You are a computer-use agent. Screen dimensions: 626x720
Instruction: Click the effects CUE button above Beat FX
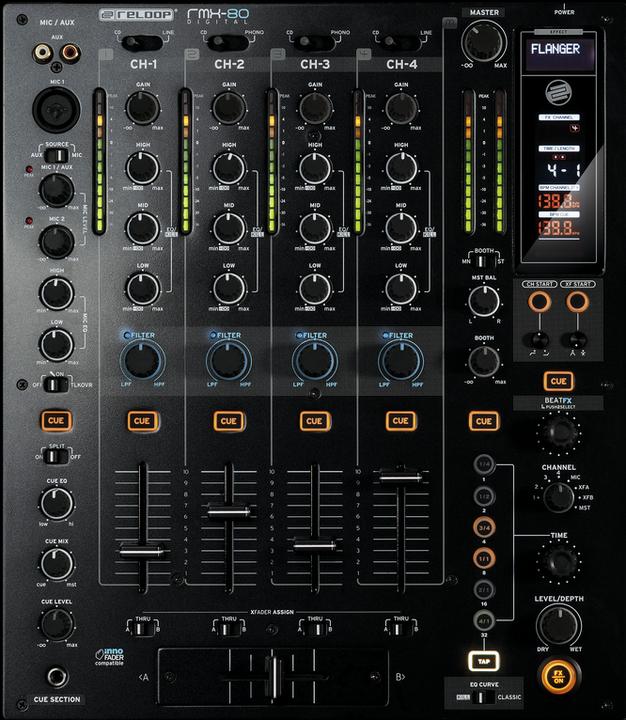tap(558, 381)
